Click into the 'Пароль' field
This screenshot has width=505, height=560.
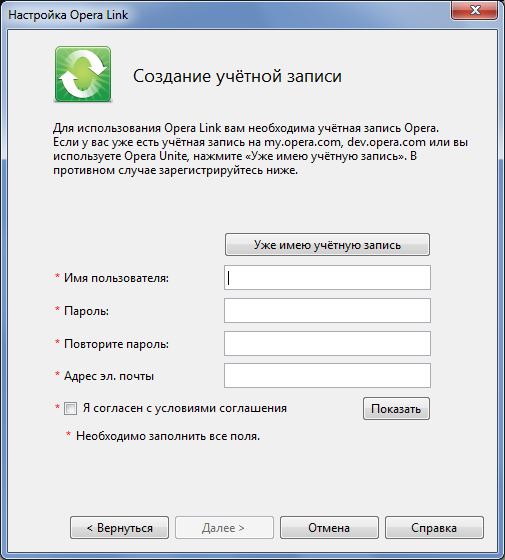click(327, 310)
